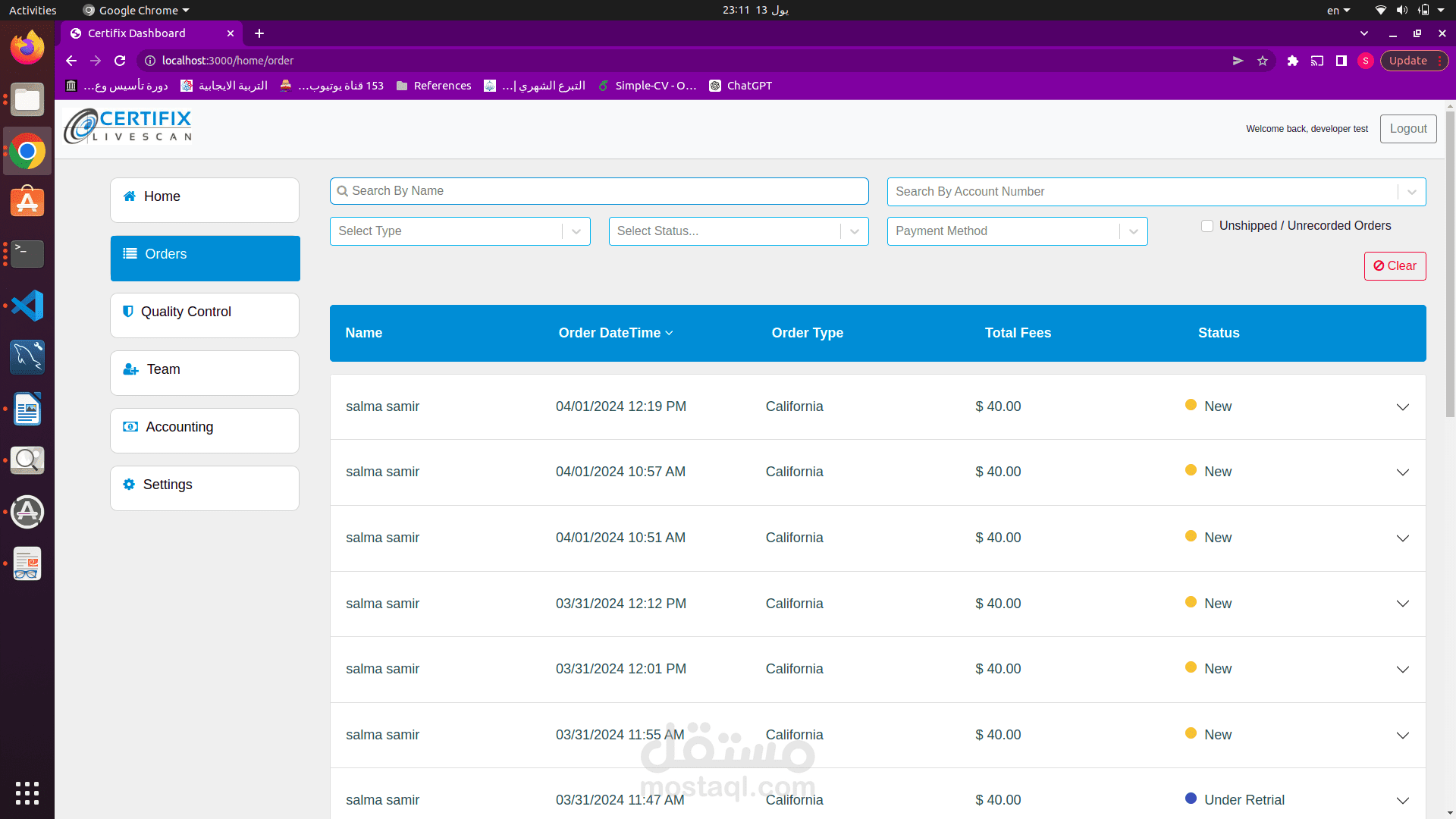Expand the 03/31/2024 12:12 PM order row

coord(1403,604)
